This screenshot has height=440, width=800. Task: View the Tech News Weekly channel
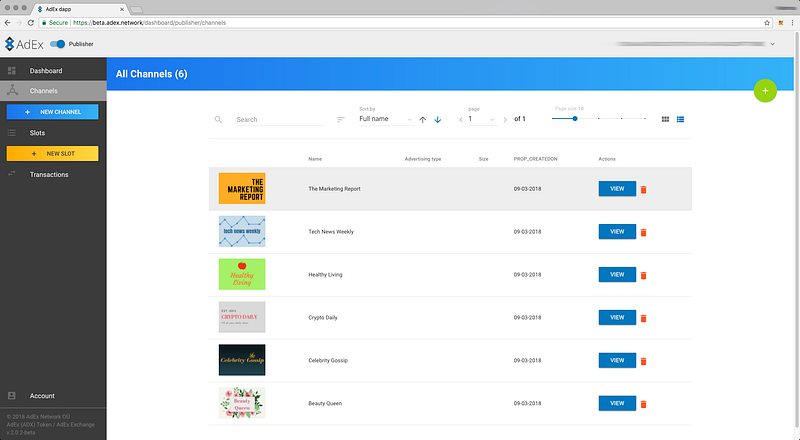tap(617, 231)
